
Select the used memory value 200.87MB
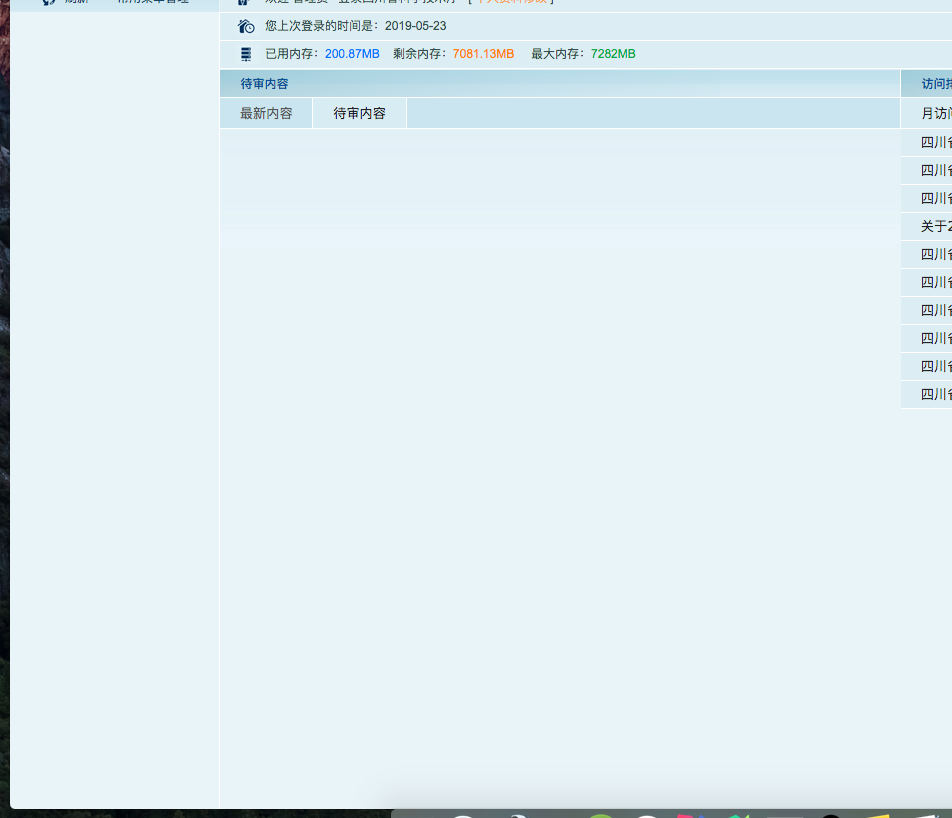pos(352,54)
